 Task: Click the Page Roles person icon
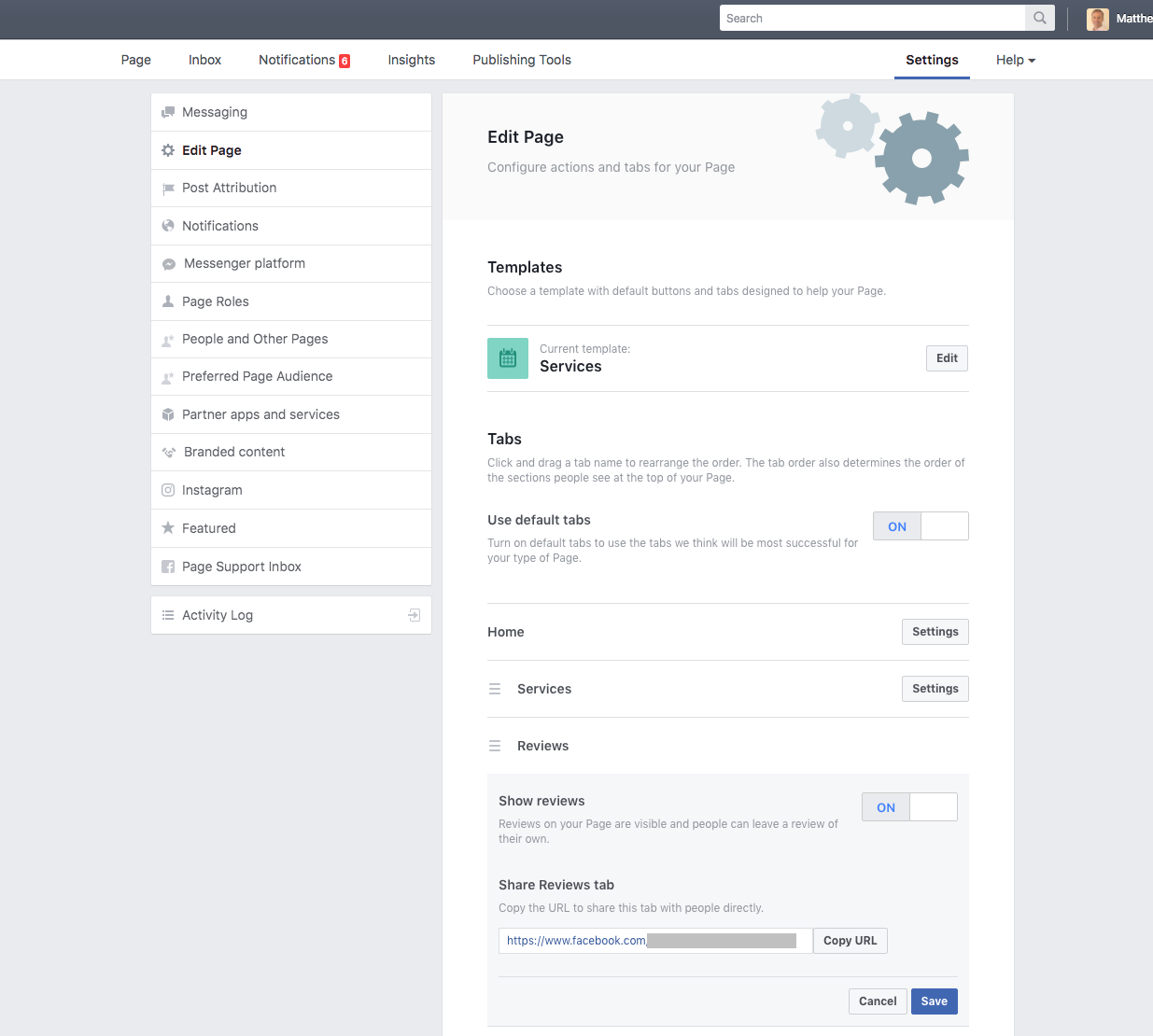[168, 301]
